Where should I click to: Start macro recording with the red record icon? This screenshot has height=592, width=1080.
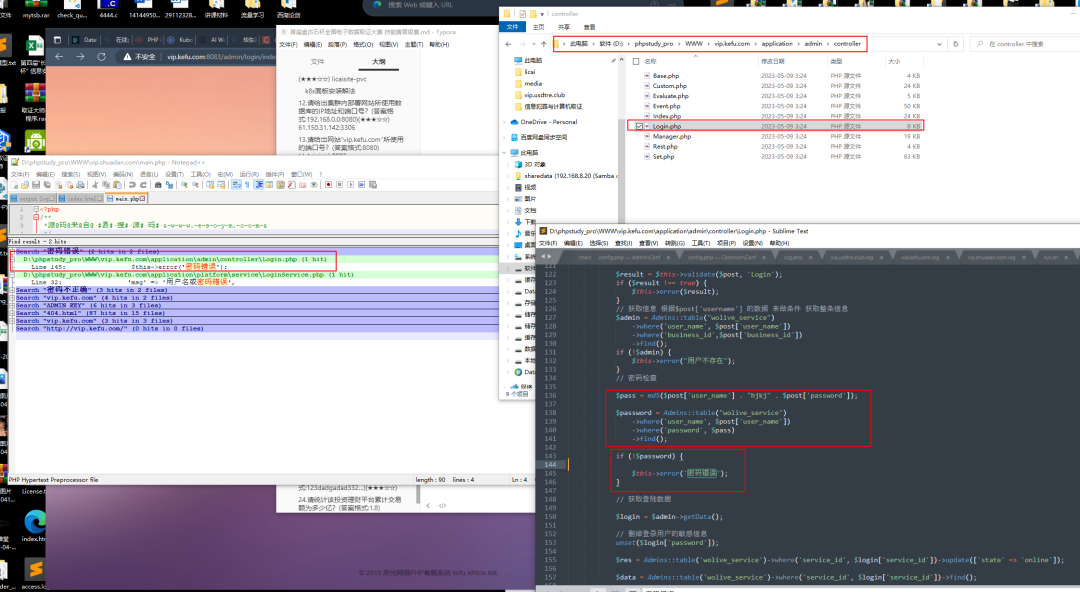[329, 185]
